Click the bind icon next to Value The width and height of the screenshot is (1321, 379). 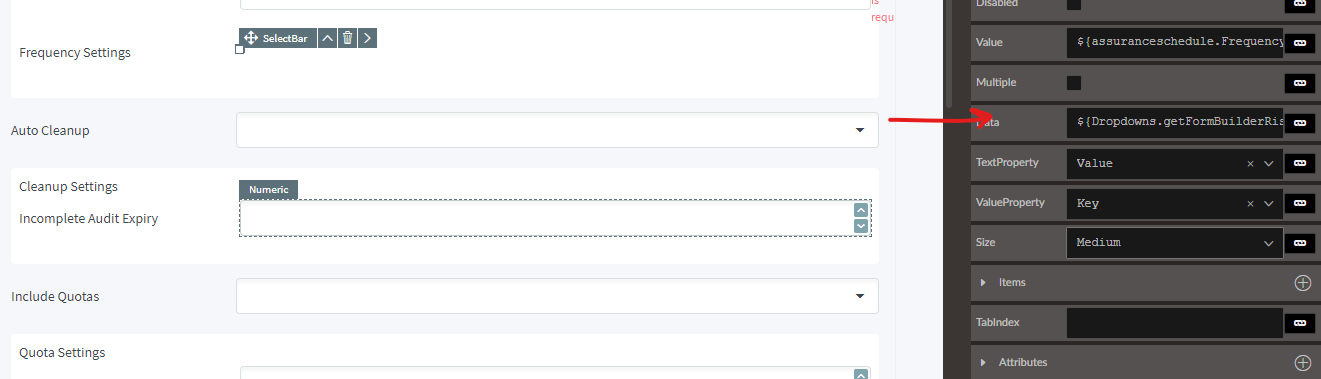(x=1300, y=43)
